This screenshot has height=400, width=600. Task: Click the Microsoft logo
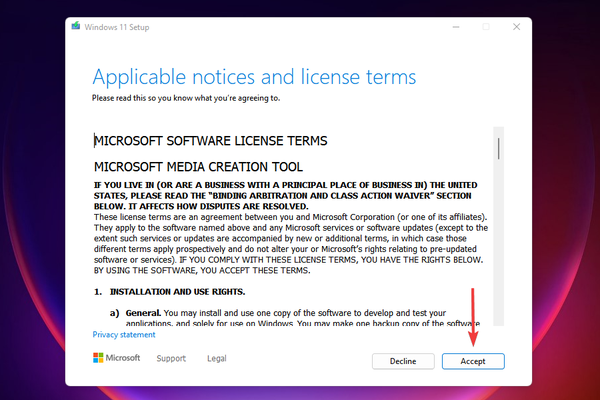click(117, 358)
